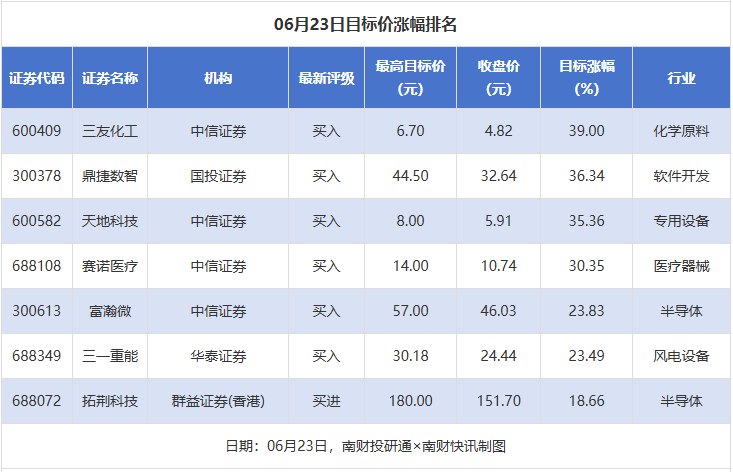Image resolution: width=733 pixels, height=472 pixels.
Task: Select stock name 三友化工
Action: tap(110, 131)
